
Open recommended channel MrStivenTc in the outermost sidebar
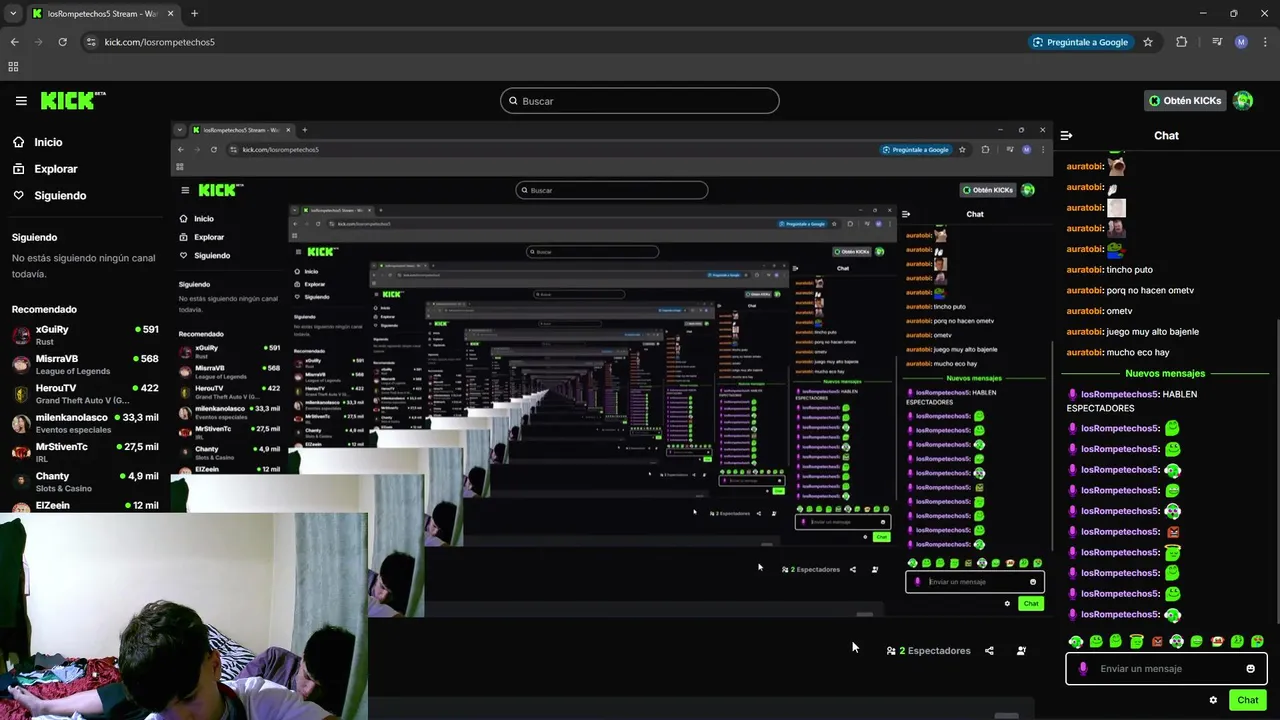[85, 452]
